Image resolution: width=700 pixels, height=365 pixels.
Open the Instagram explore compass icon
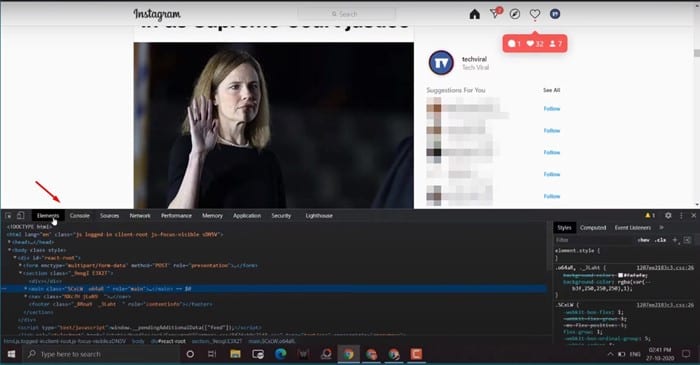tap(515, 14)
